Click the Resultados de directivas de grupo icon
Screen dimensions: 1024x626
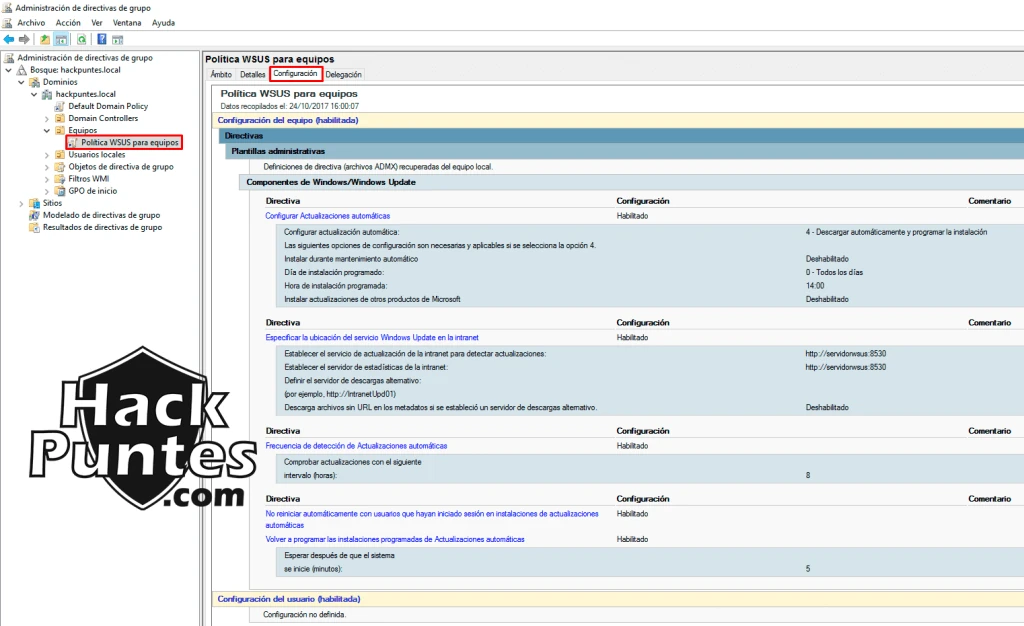point(35,227)
